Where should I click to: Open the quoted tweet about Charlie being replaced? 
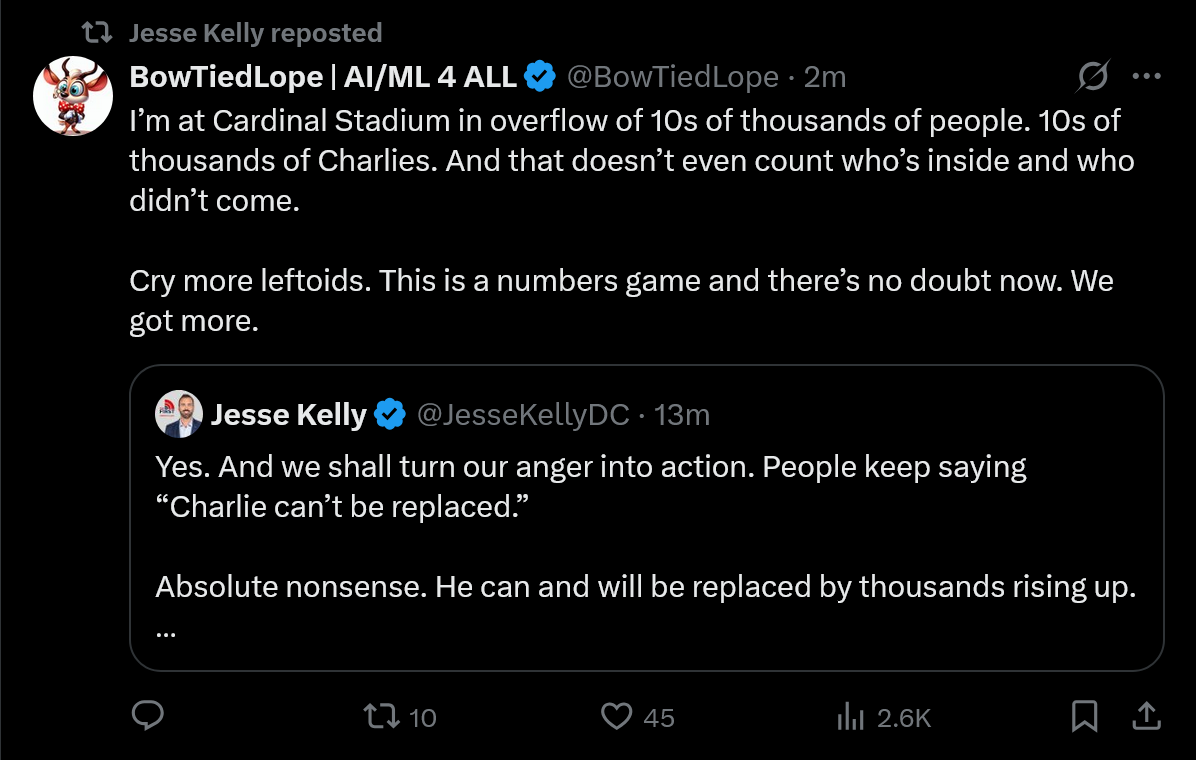click(x=647, y=518)
